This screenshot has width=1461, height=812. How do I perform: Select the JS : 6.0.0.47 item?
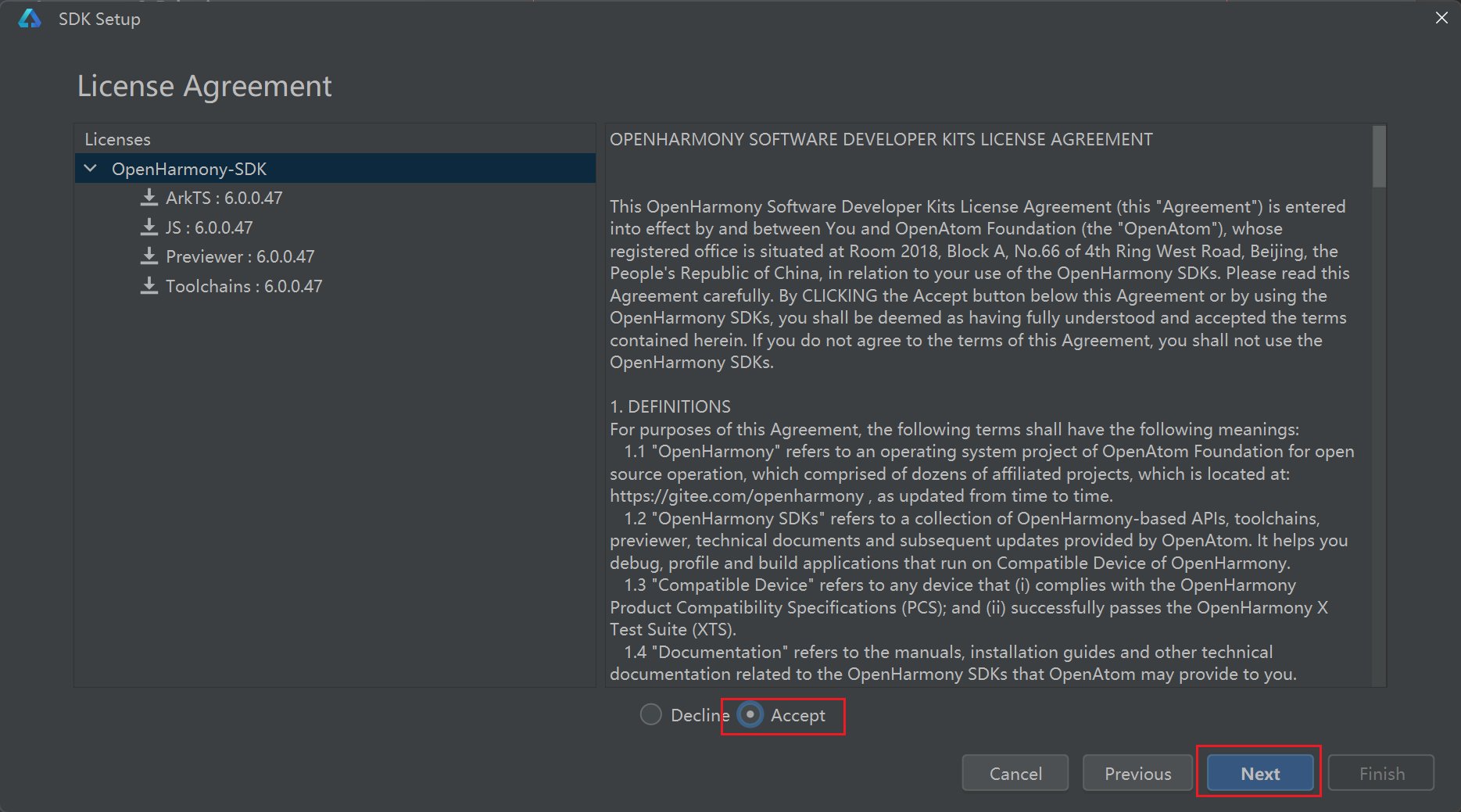pyautogui.click(x=209, y=227)
